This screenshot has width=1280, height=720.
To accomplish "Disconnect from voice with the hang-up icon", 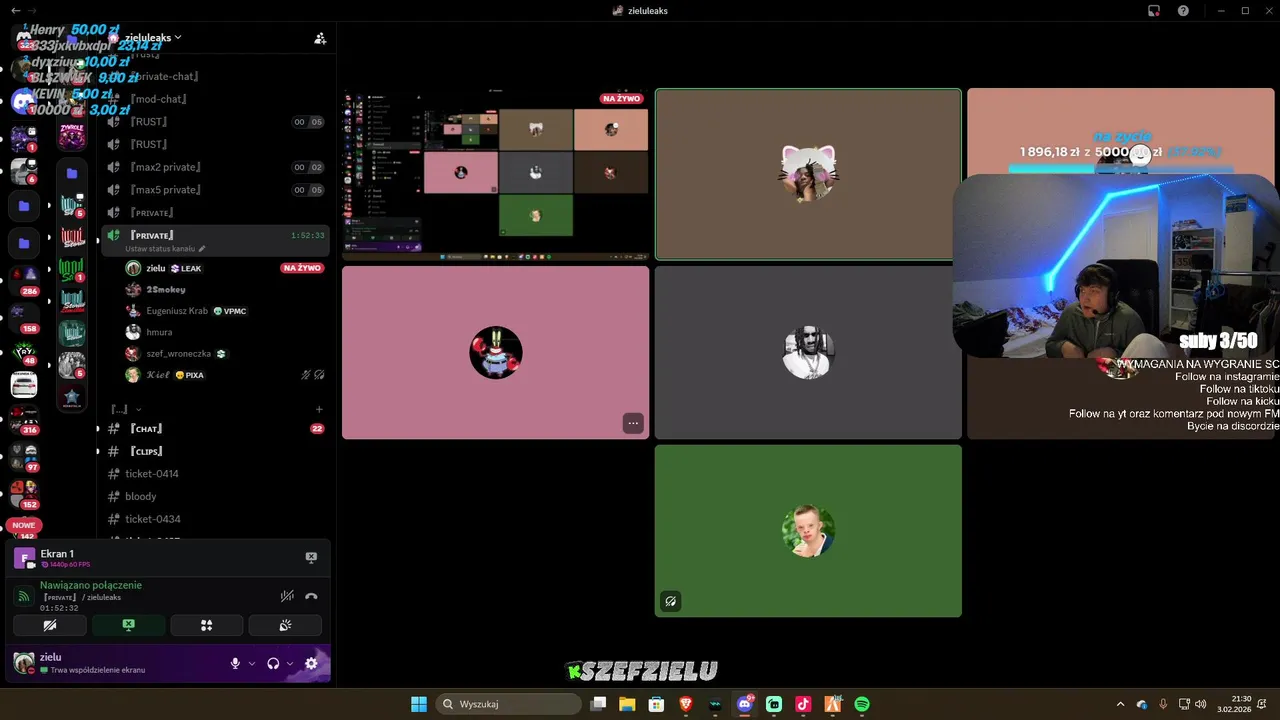I will pos(311,596).
